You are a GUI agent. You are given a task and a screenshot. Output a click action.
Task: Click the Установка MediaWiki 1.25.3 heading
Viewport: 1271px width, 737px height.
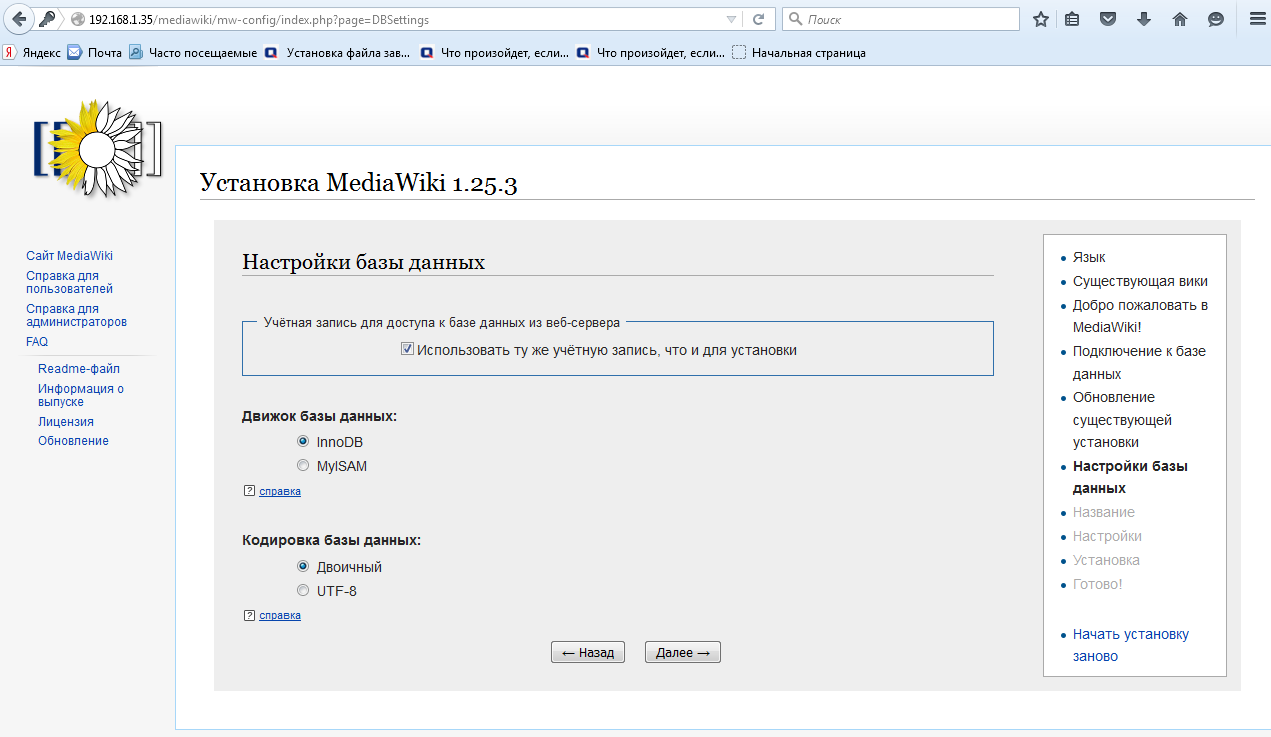click(x=359, y=183)
